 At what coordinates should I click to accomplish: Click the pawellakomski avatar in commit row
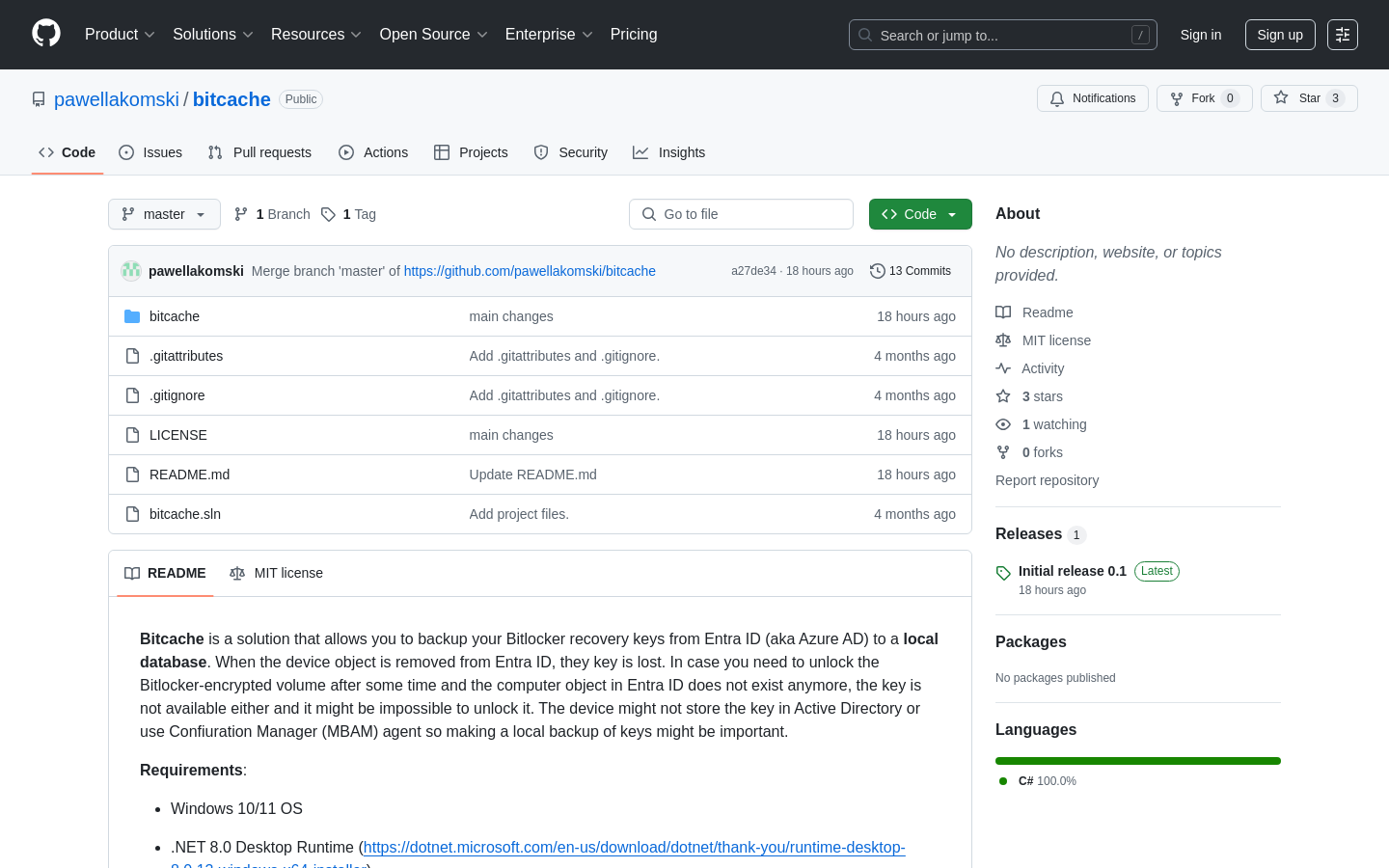(131, 271)
